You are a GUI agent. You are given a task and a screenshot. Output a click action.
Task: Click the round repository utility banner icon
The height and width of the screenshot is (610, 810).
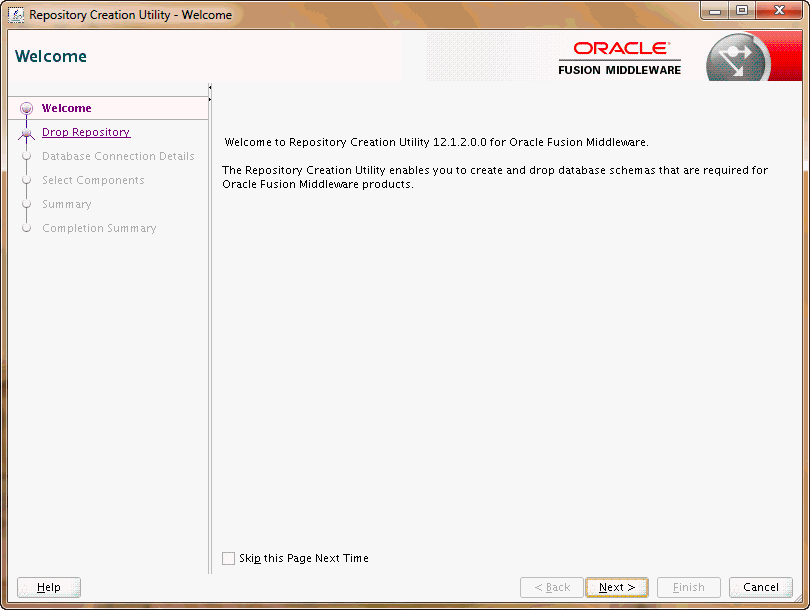[738, 58]
